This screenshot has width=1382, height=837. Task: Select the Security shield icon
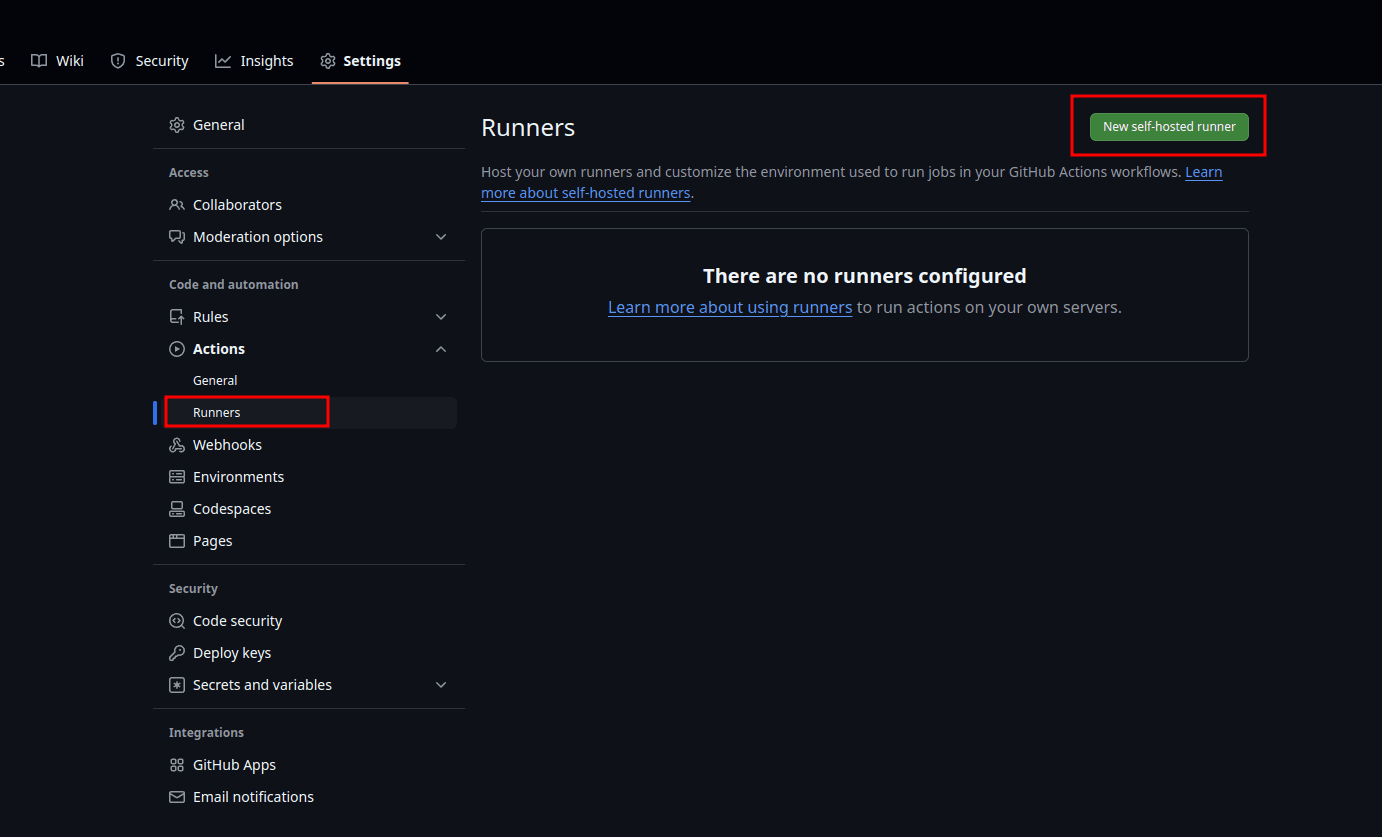[118, 60]
